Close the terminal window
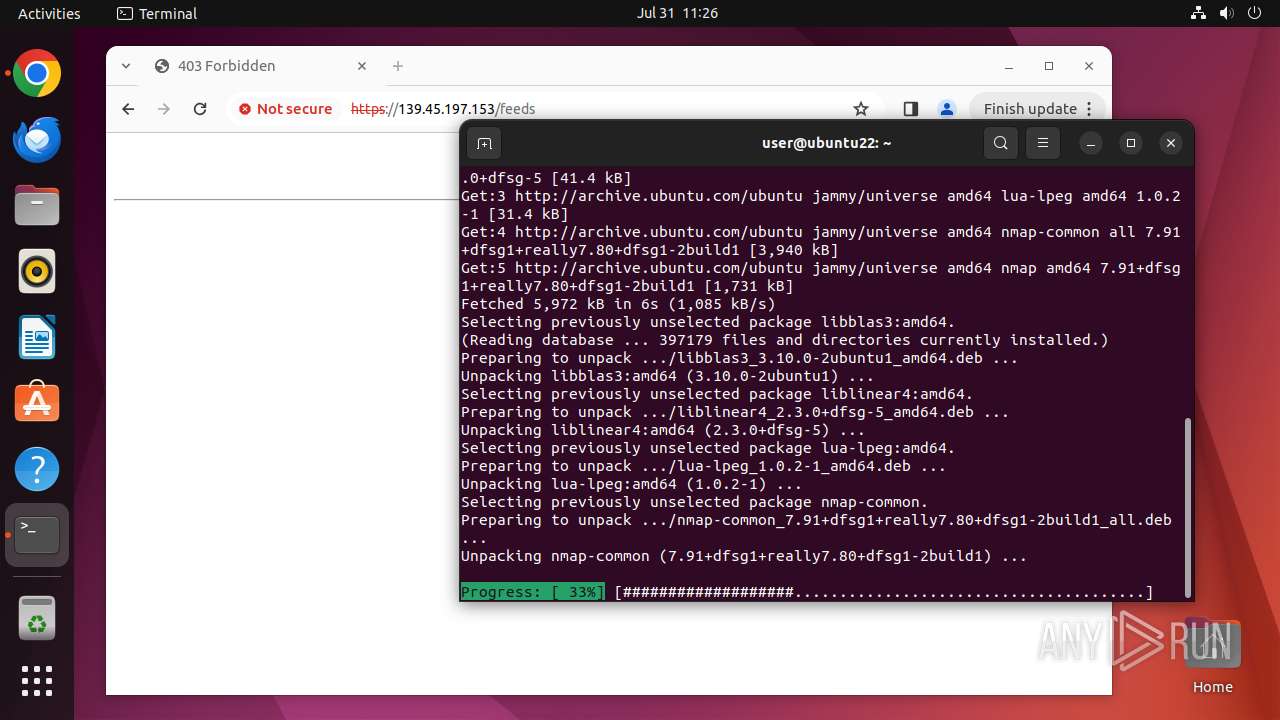1280x720 pixels. [1171, 143]
